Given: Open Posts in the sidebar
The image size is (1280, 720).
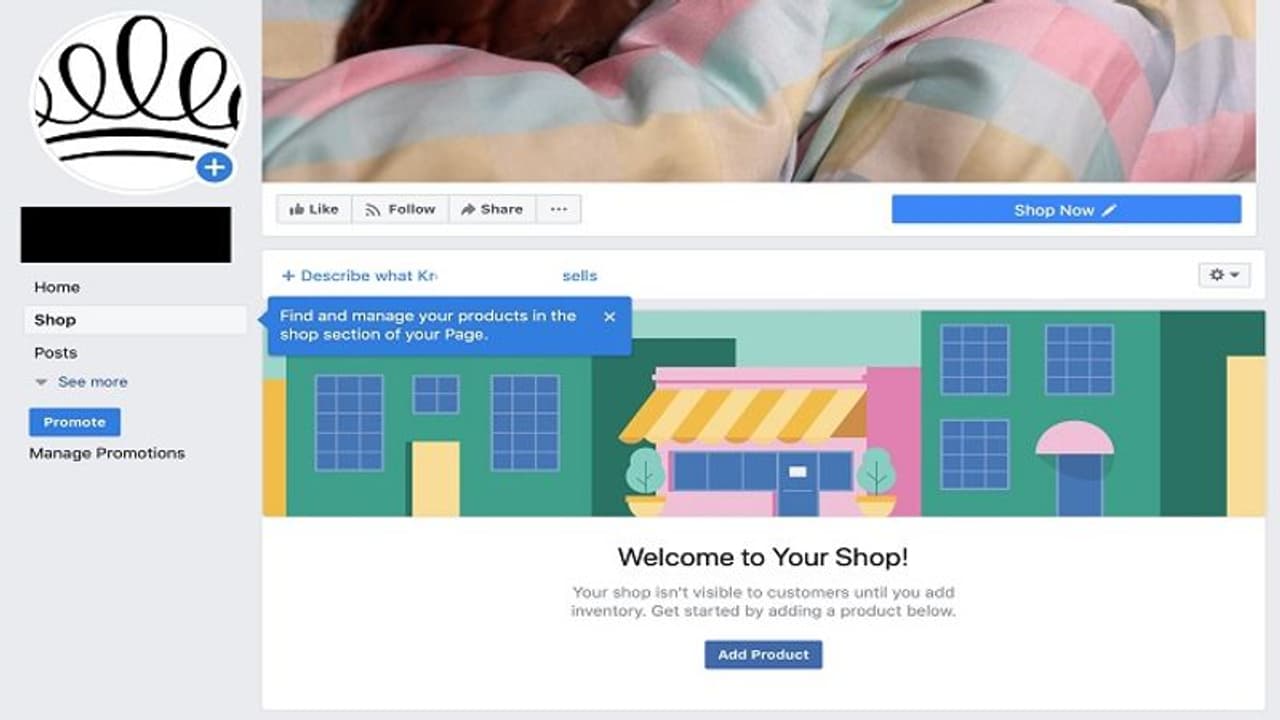Looking at the screenshot, I should point(56,353).
